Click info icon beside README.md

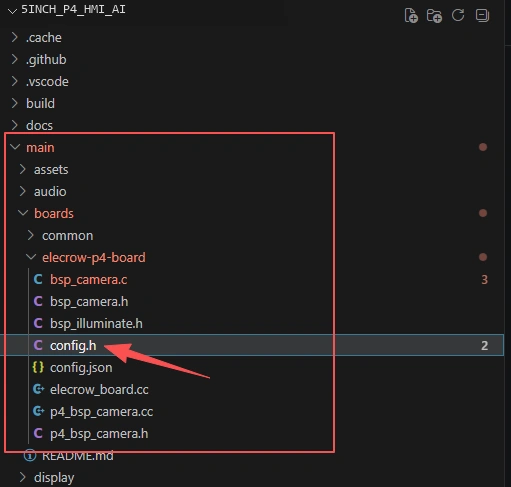30,456
